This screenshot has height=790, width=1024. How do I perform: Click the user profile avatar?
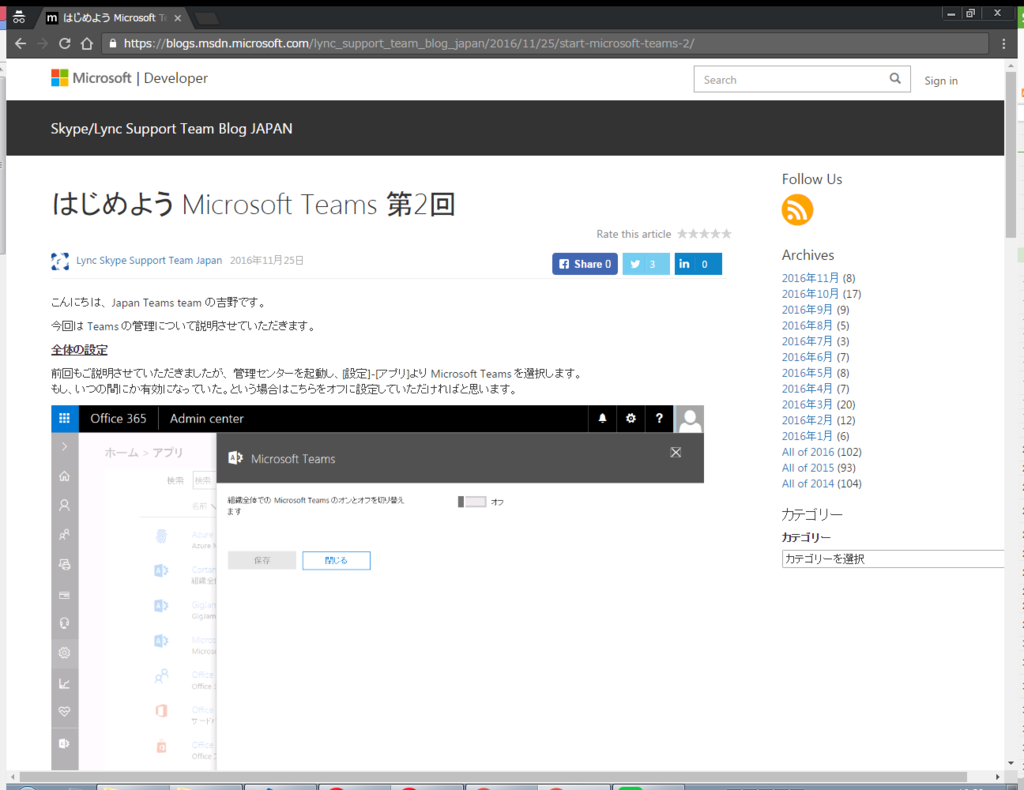coord(689,419)
